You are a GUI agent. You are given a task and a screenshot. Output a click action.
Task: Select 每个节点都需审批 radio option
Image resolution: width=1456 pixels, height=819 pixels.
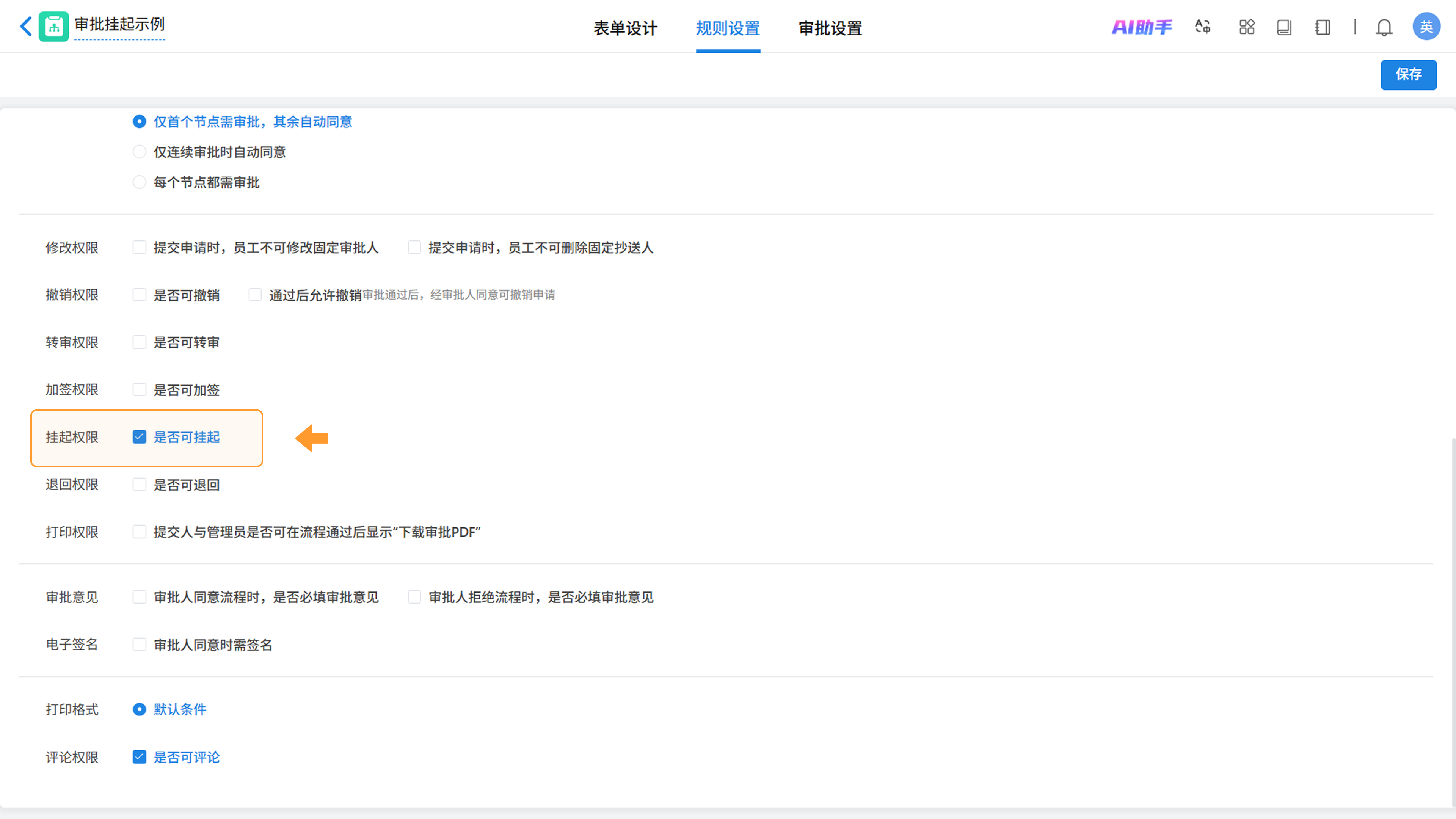[139, 182]
